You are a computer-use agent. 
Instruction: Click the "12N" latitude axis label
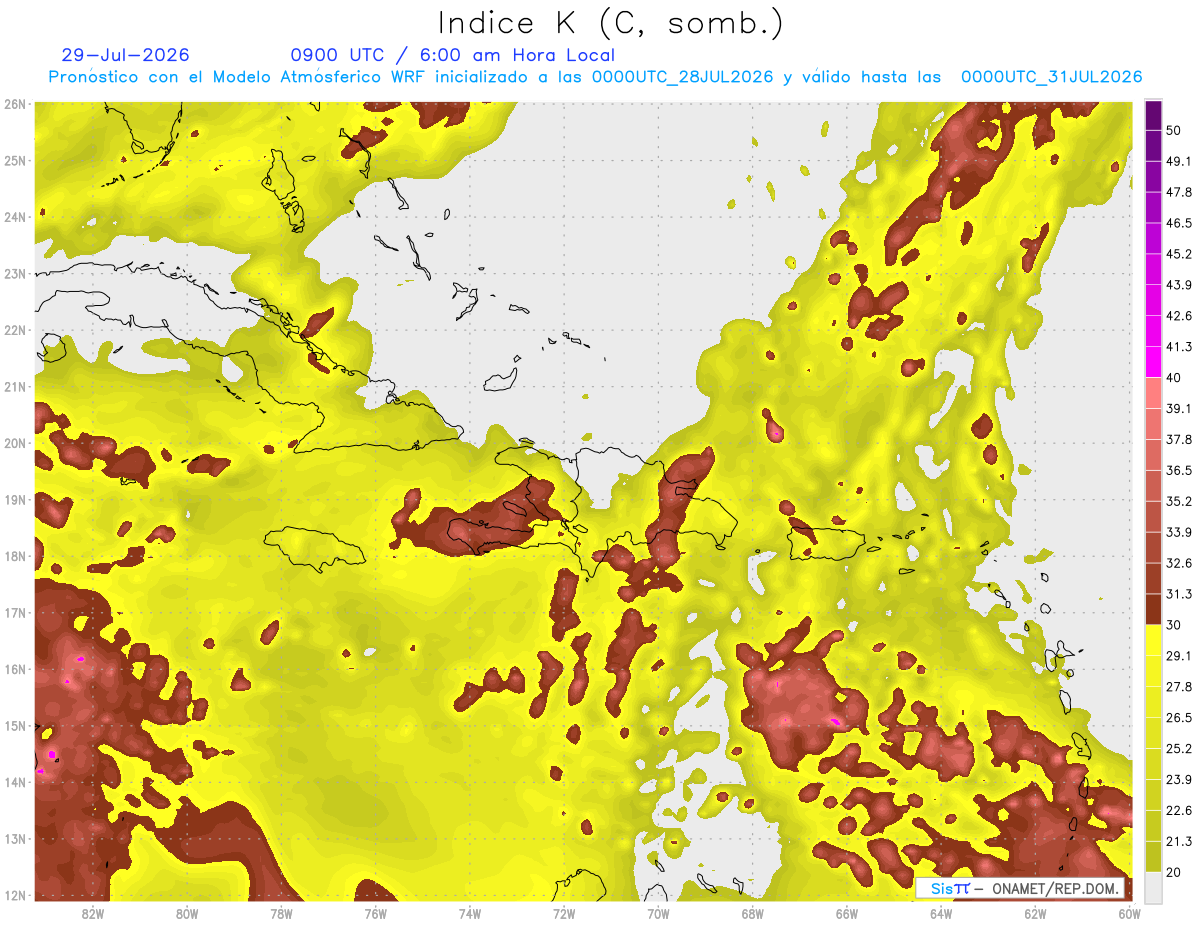click(x=15, y=895)
